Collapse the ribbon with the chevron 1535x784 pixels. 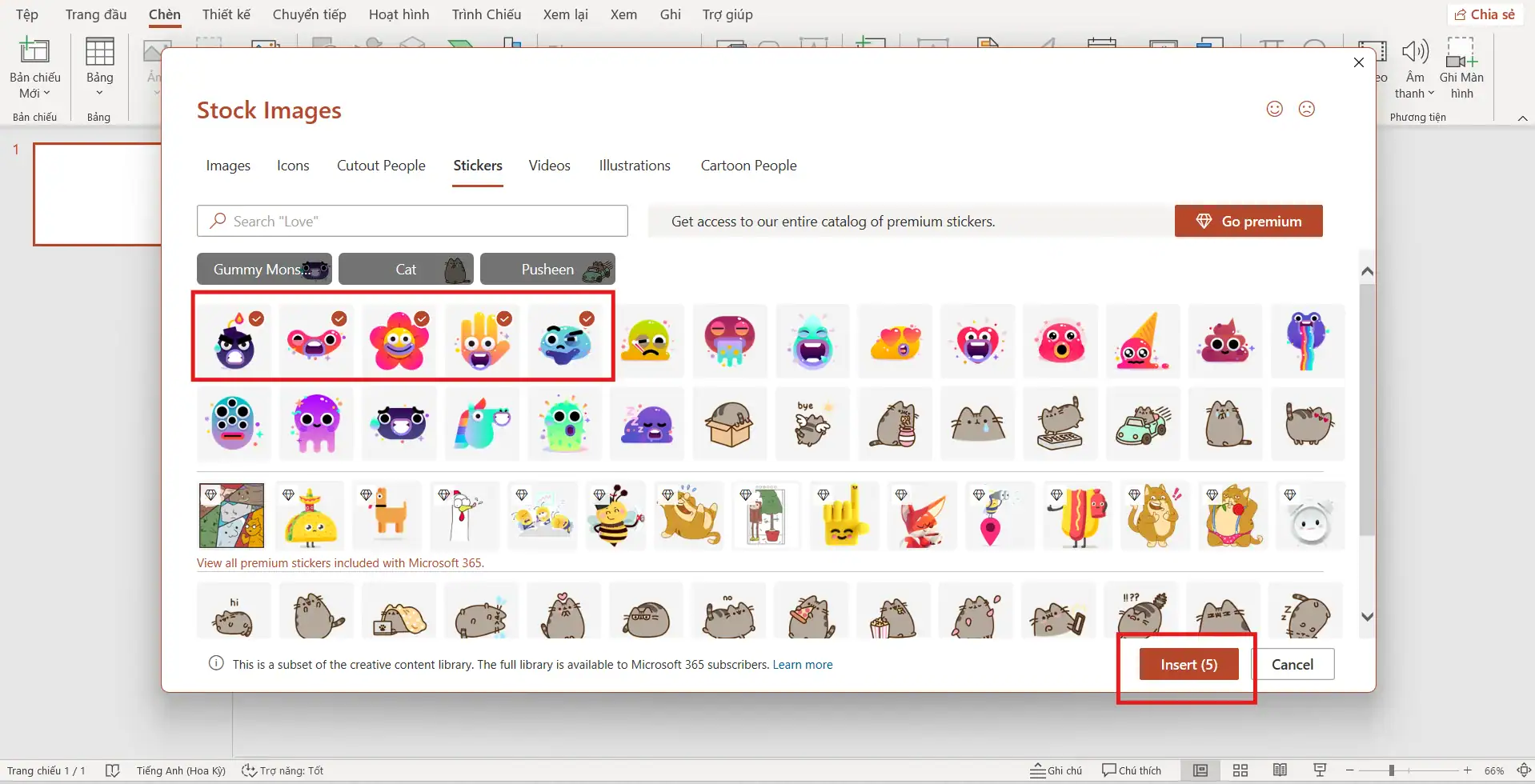tap(1522, 118)
